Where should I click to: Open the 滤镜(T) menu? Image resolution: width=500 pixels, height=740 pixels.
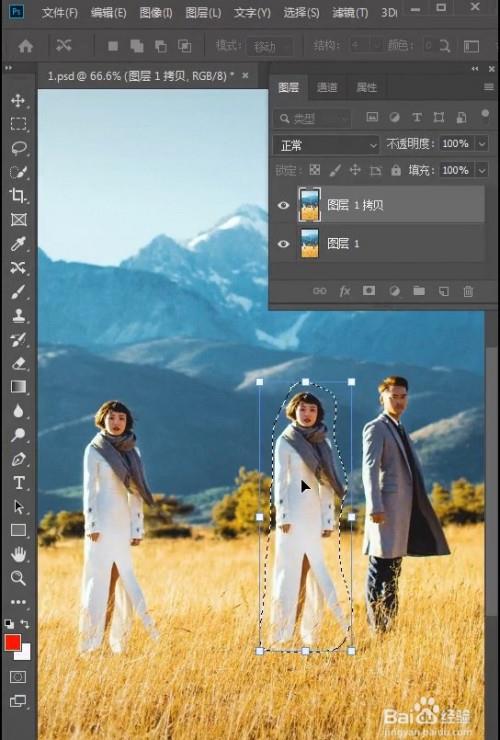(350, 13)
